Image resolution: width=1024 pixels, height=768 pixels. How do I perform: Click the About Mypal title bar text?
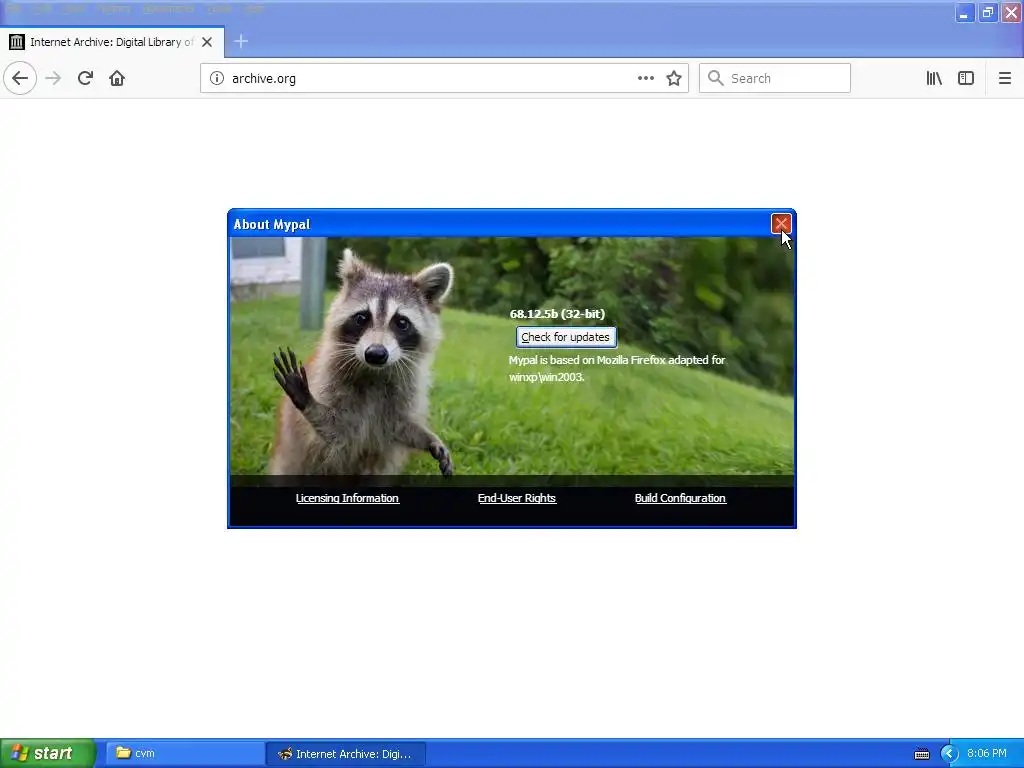coord(272,225)
